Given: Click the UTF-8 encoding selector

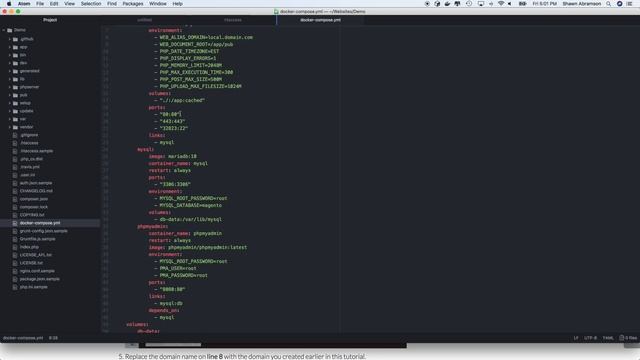Looking at the screenshot, I should point(590,338).
